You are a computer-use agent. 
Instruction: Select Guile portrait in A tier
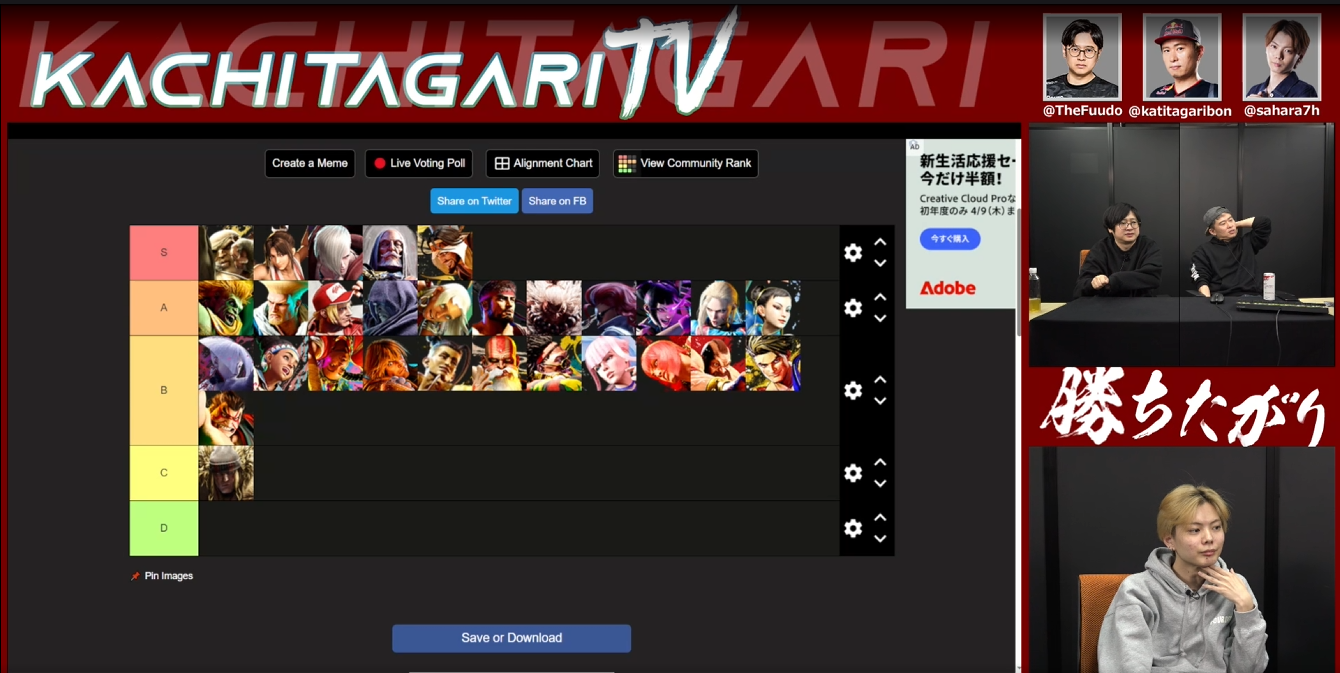point(281,308)
